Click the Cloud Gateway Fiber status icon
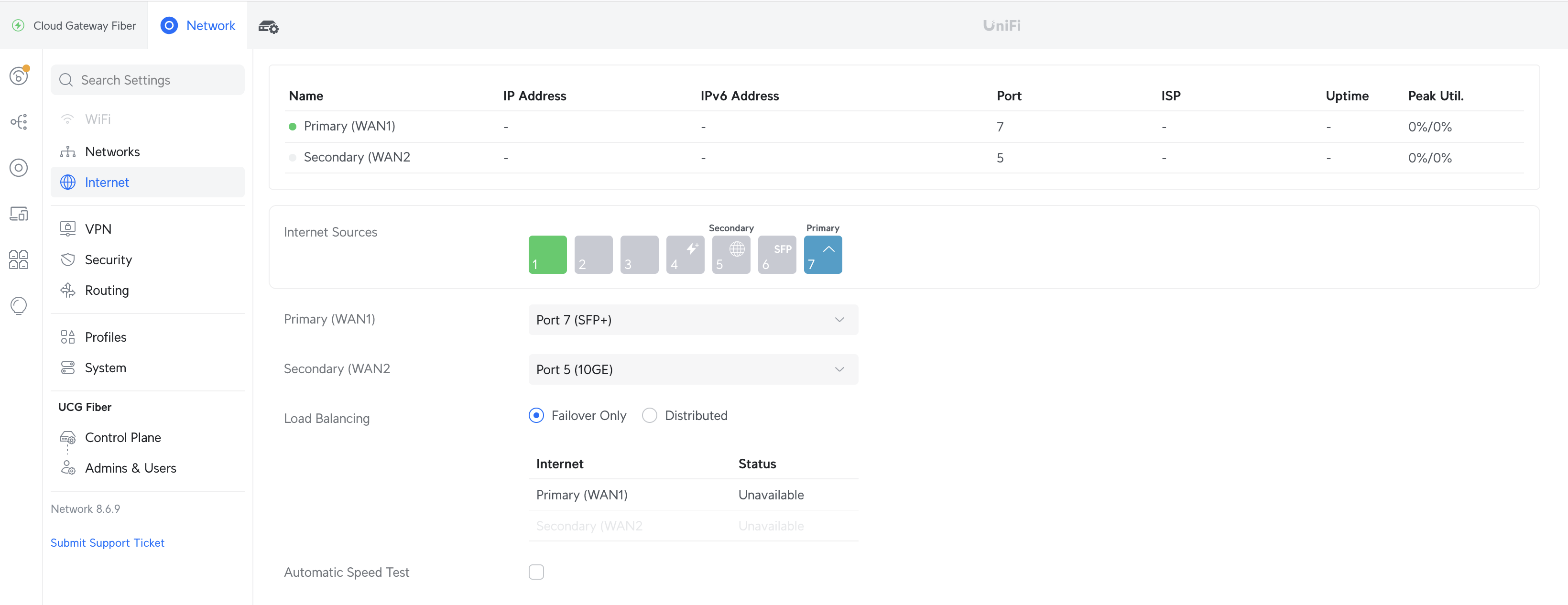This screenshot has height=605, width=1568. (x=18, y=25)
